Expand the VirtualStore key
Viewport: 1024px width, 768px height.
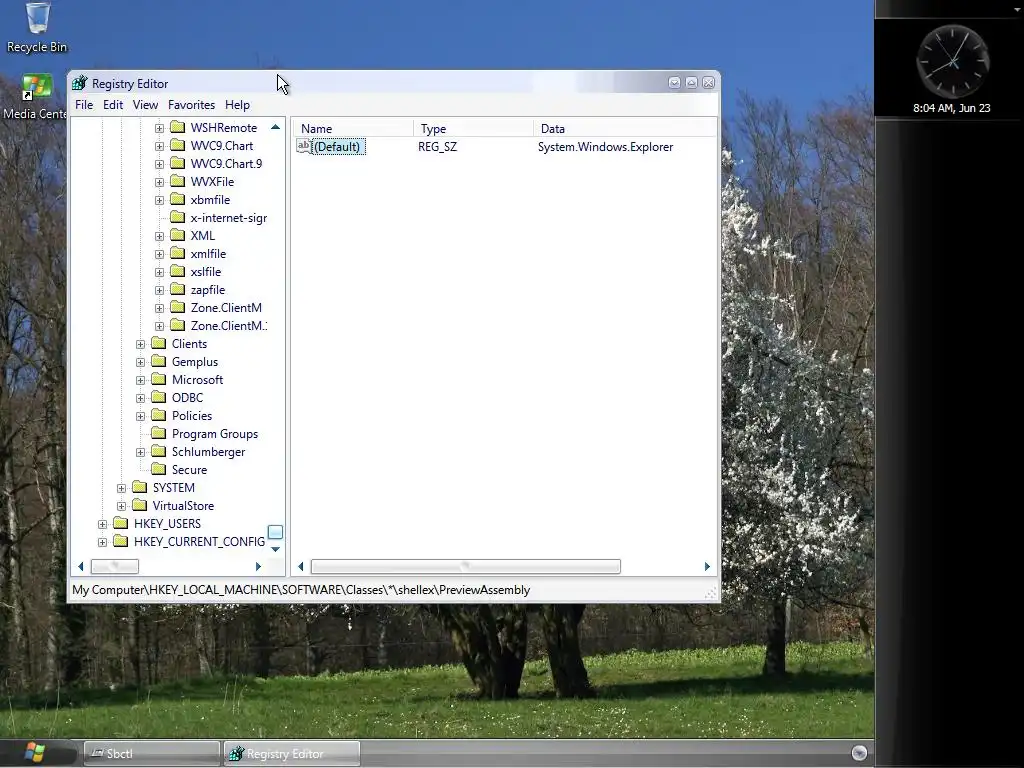(121, 506)
